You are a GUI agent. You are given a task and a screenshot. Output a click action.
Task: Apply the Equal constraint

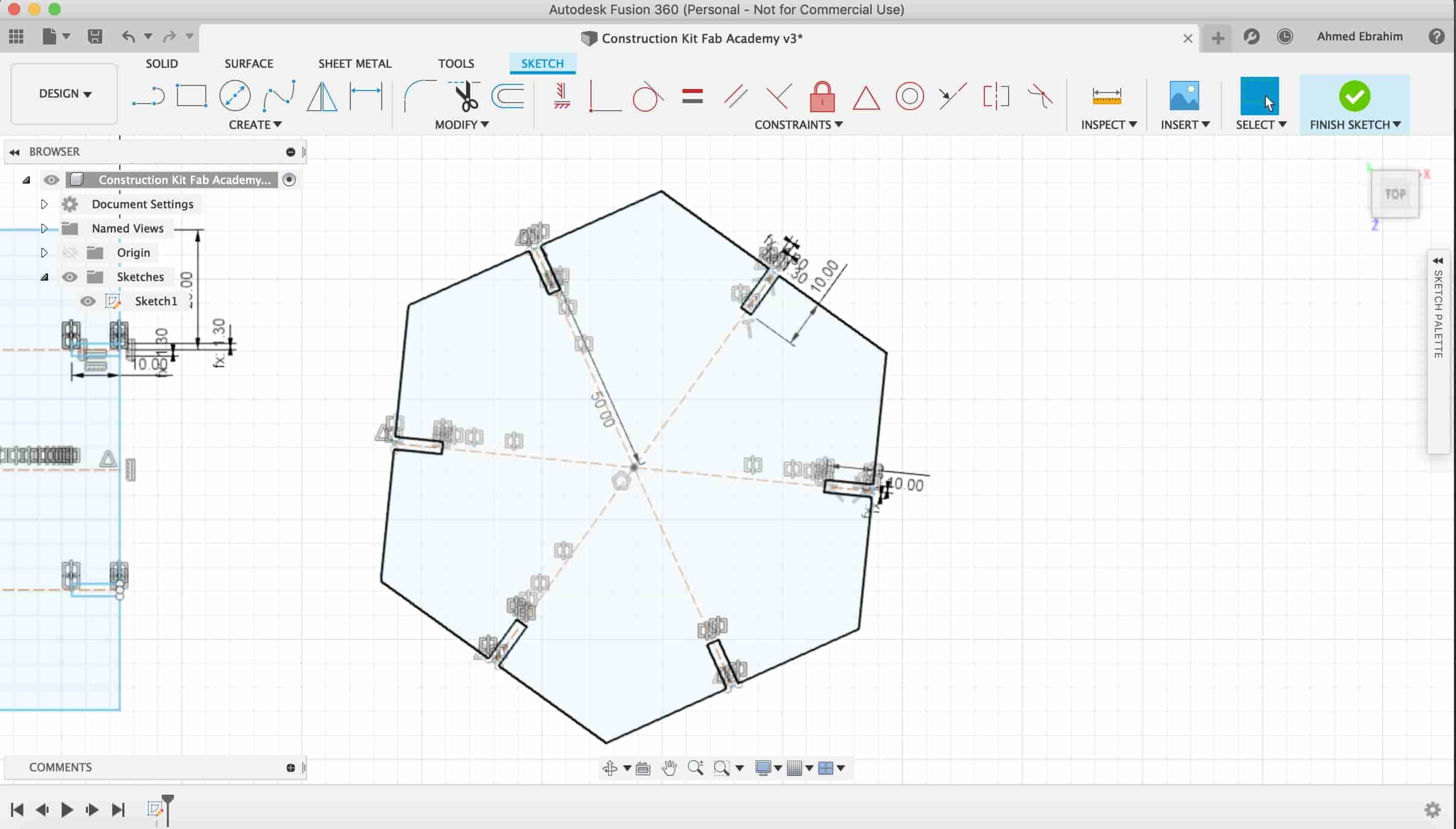point(693,96)
